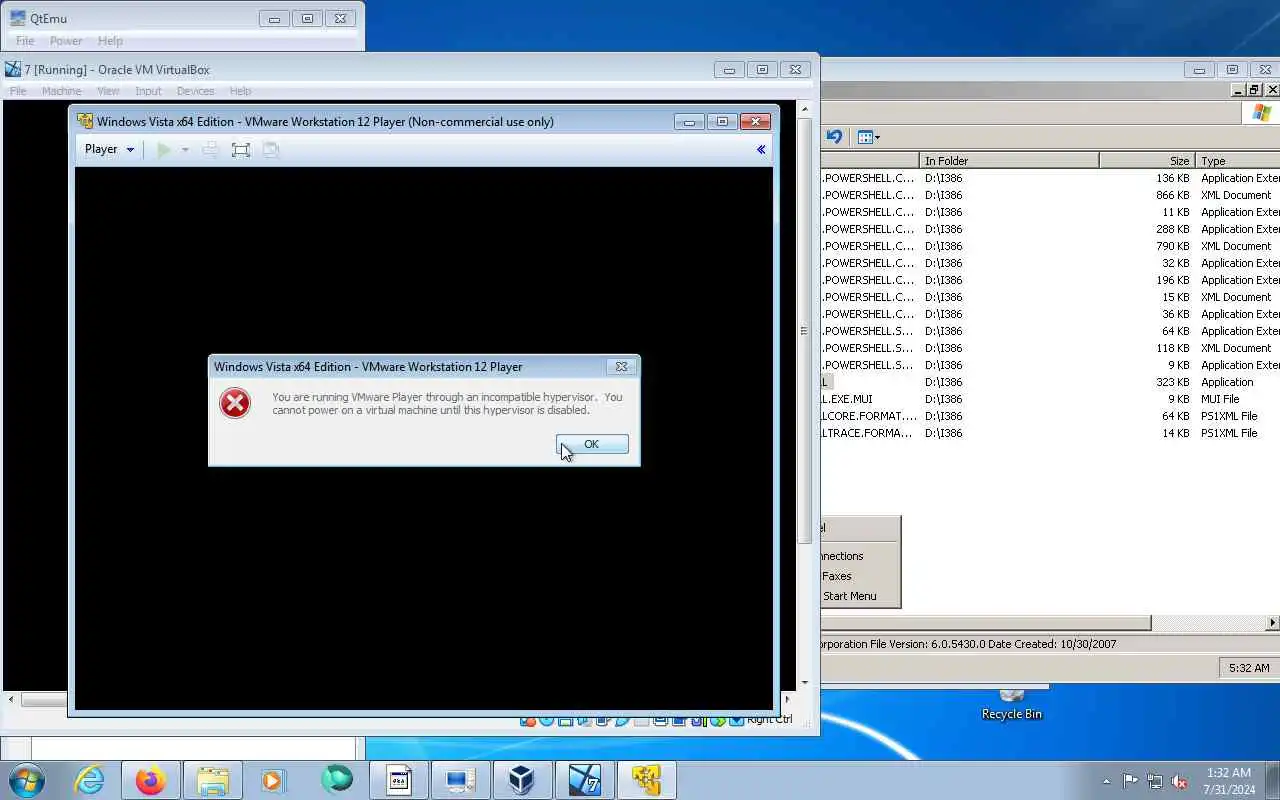Open Windows Explorer folder taskbar icon
1280x800 pixels.
(x=213, y=780)
